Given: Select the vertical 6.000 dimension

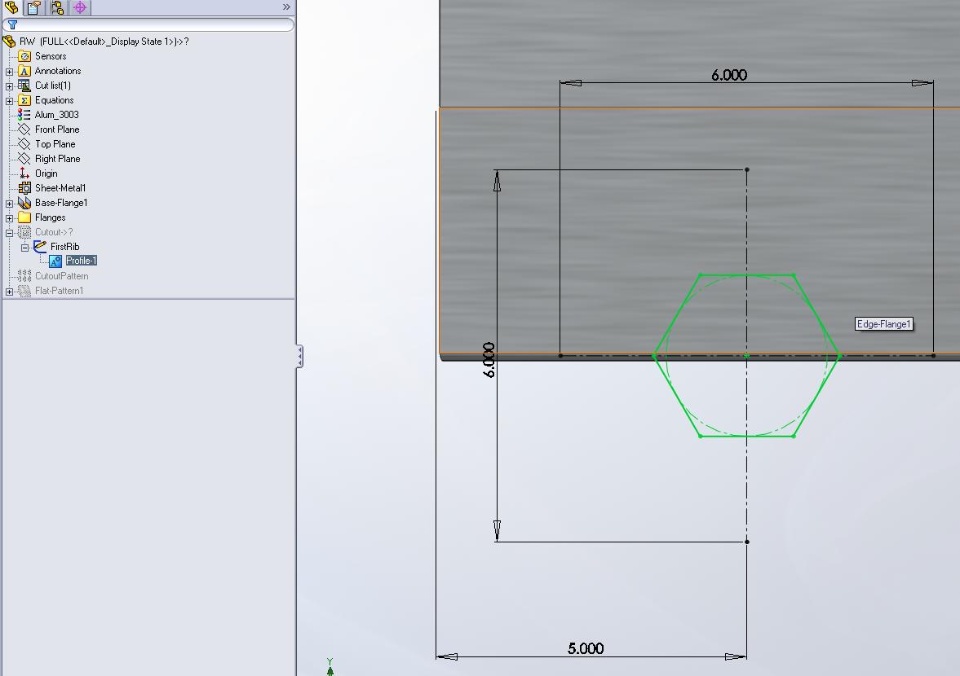Looking at the screenshot, I should click(489, 360).
